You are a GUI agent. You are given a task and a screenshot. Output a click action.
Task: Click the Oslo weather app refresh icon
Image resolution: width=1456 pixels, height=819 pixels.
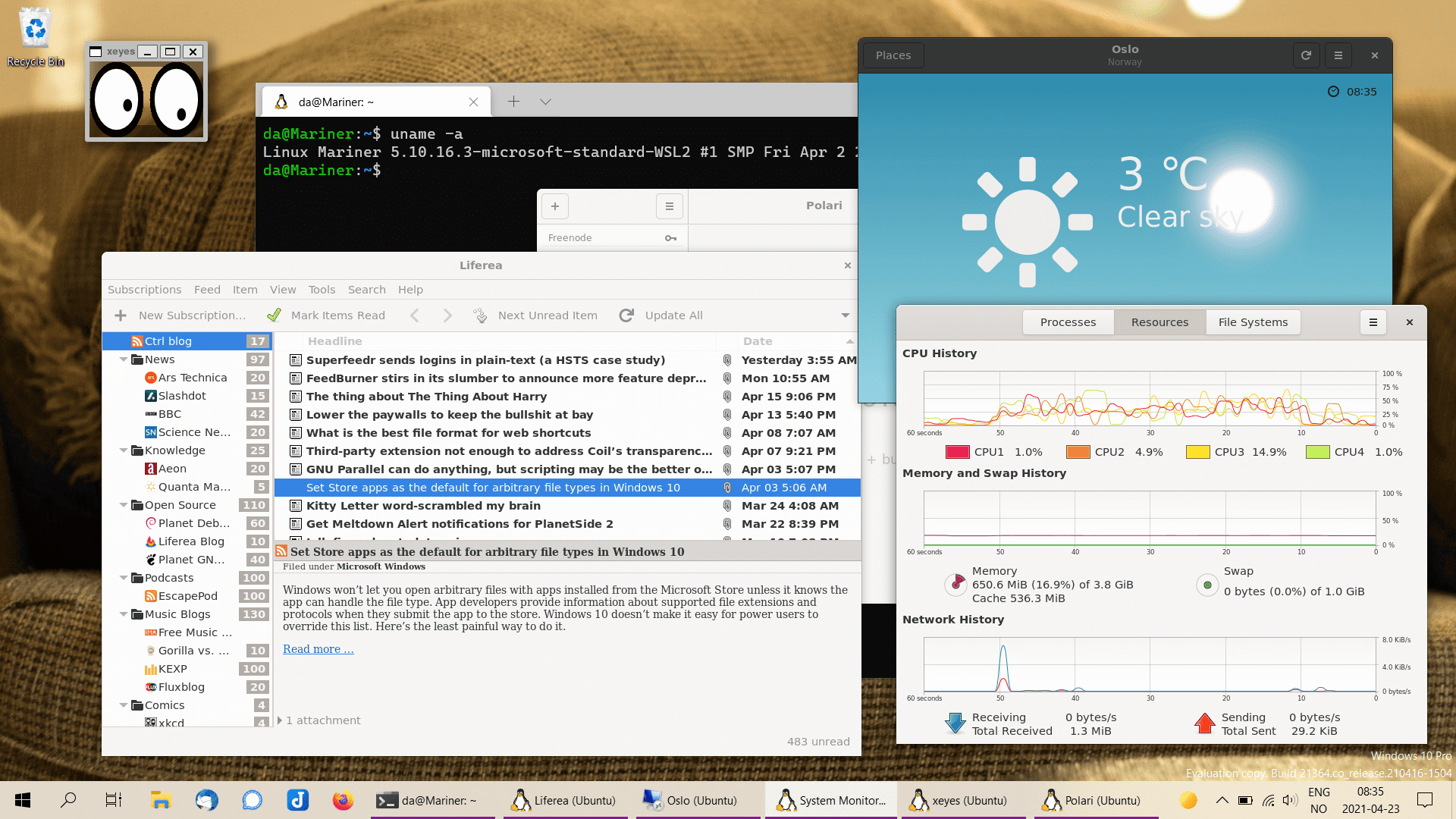[x=1306, y=55]
